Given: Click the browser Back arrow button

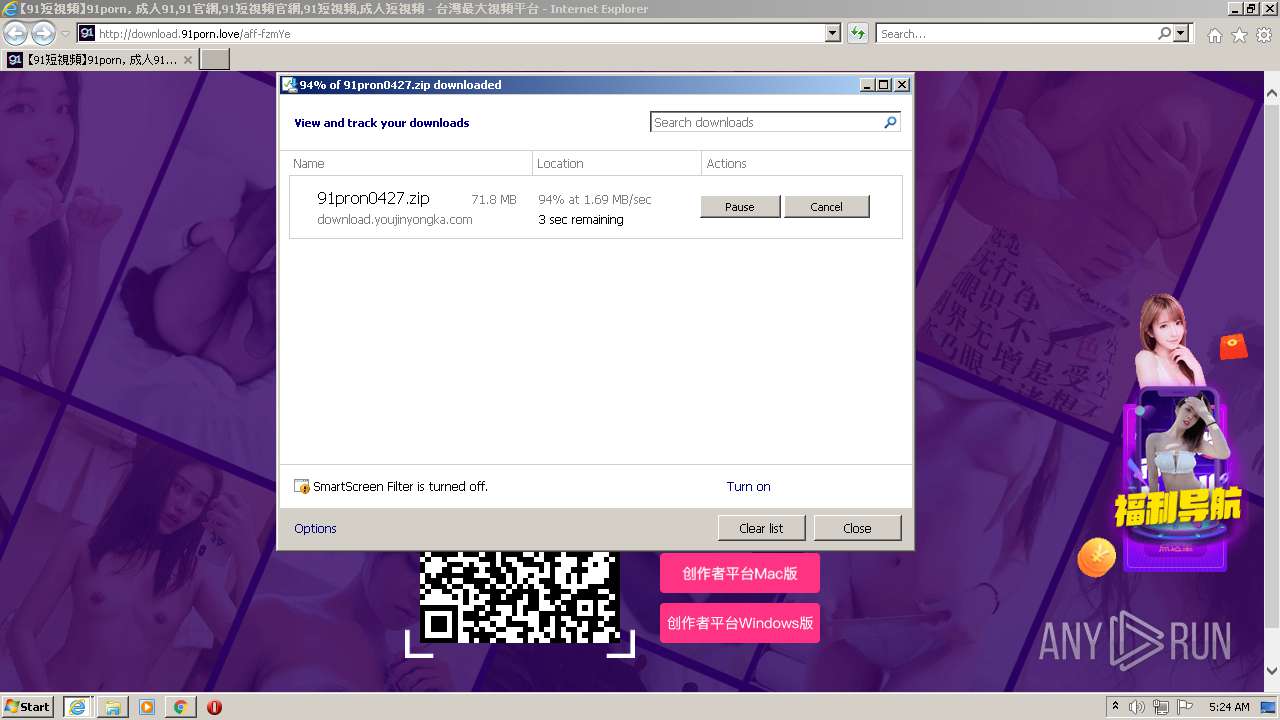Looking at the screenshot, I should tap(15, 33).
